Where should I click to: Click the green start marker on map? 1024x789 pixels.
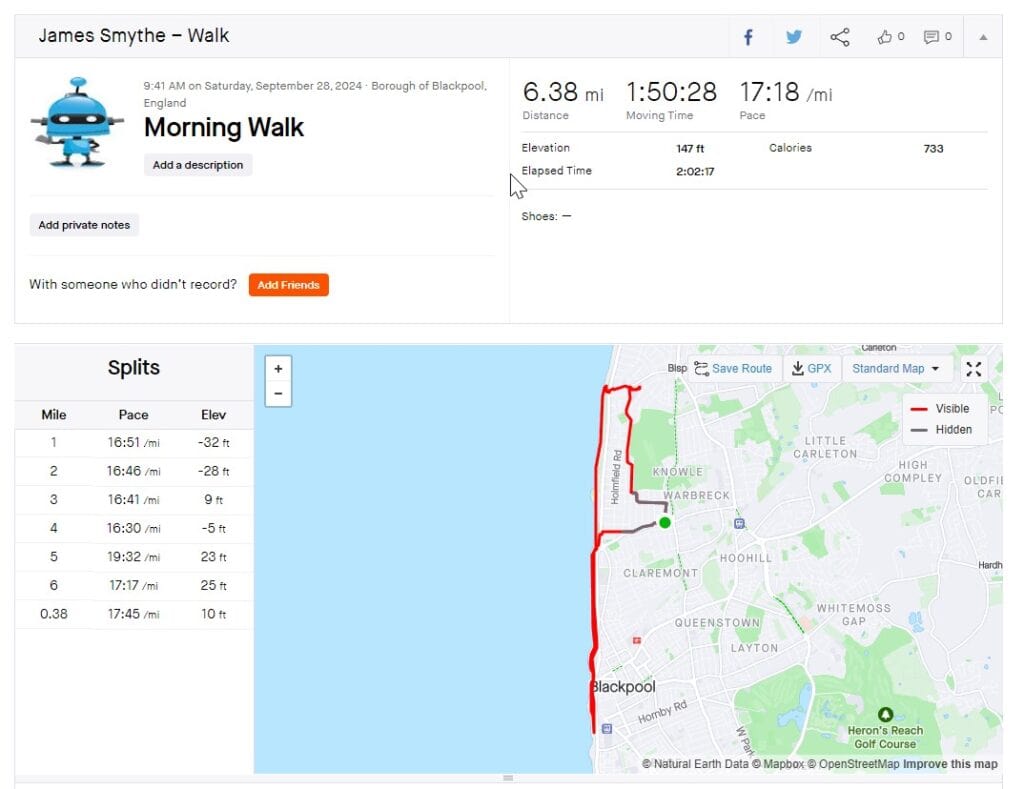tap(664, 522)
